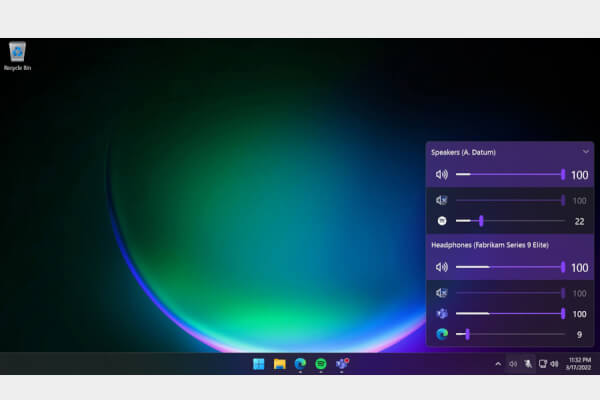This screenshot has width=600, height=400.
Task: Unmute system sounds under Speakers
Action: tap(442, 201)
